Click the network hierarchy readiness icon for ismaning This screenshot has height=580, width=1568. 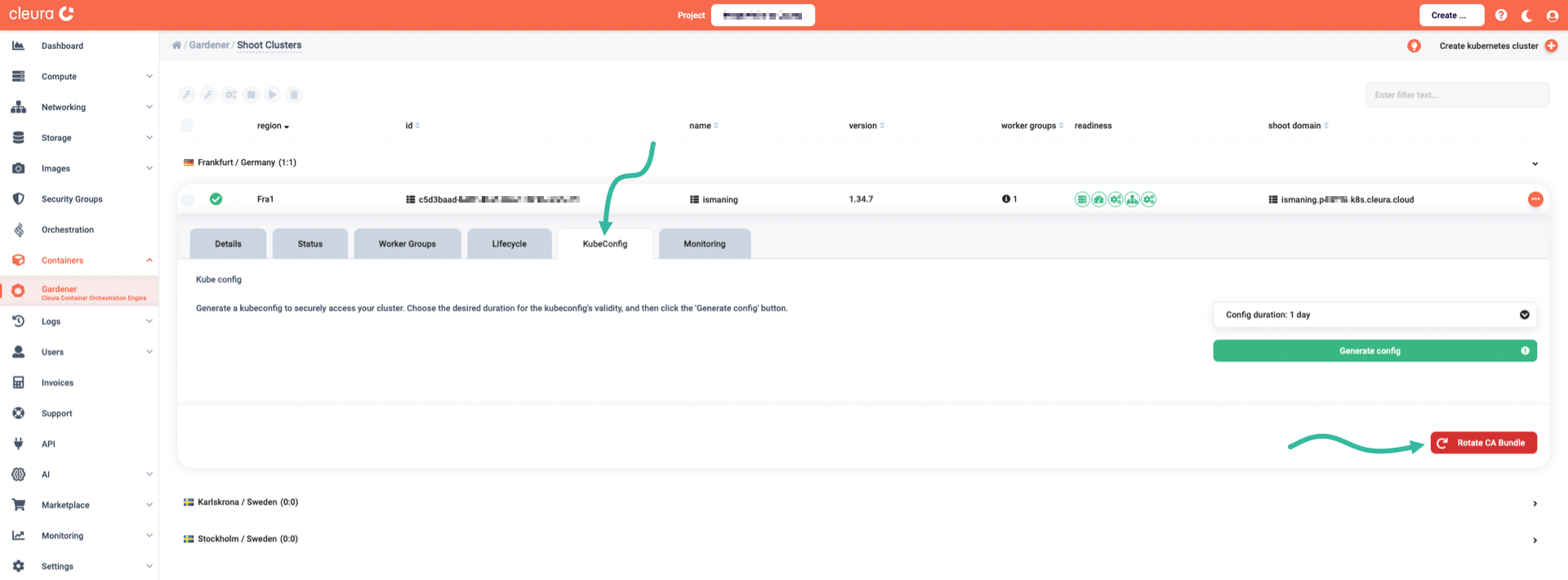click(x=1132, y=199)
